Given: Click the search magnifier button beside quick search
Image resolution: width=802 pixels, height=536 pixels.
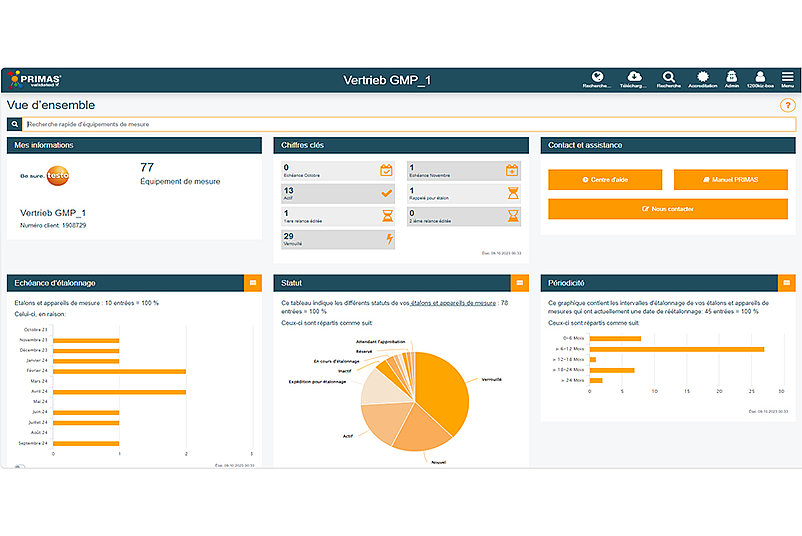Looking at the screenshot, I should [x=14, y=124].
